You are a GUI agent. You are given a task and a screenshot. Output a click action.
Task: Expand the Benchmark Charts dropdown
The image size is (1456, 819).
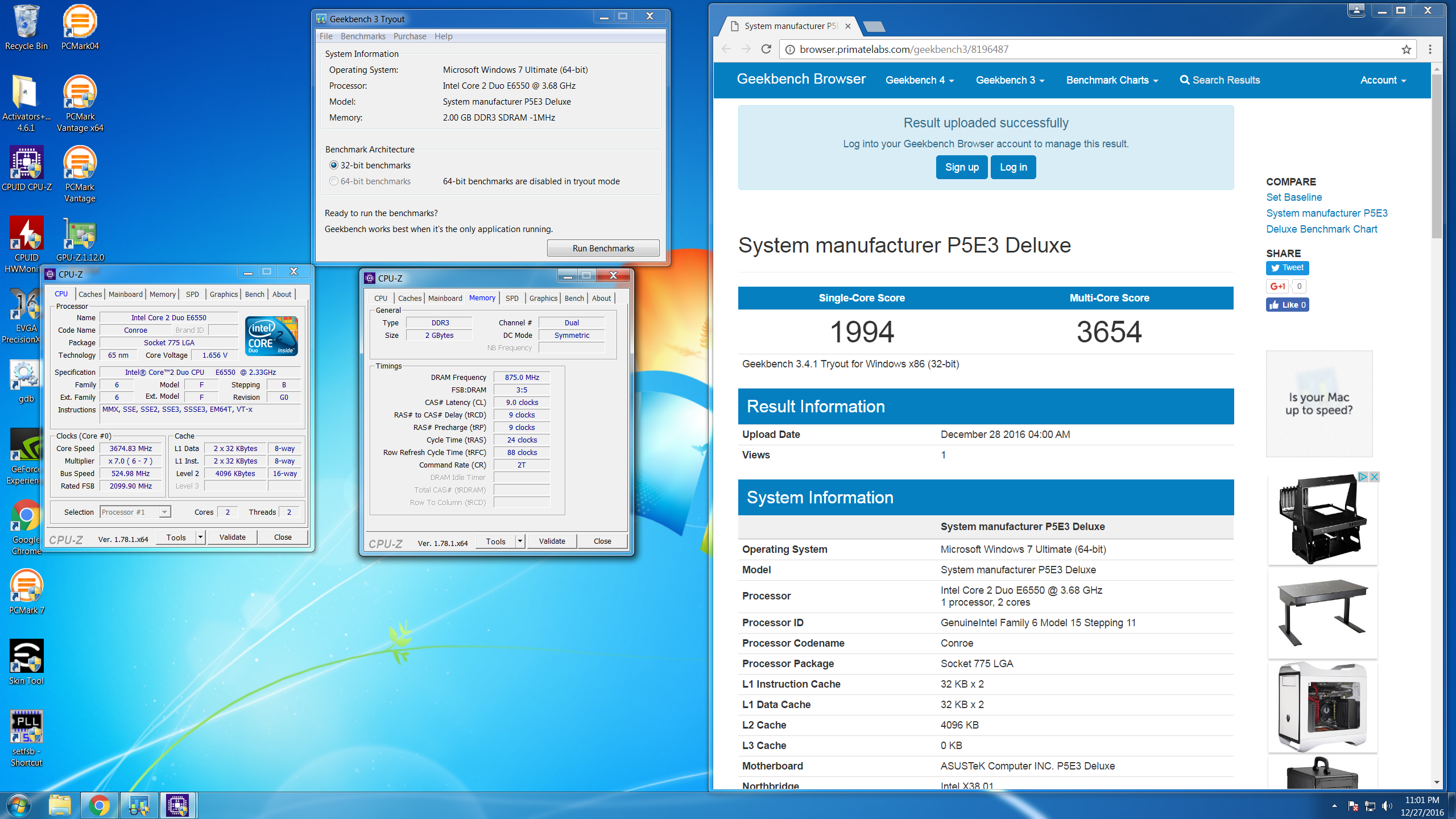tap(1112, 80)
